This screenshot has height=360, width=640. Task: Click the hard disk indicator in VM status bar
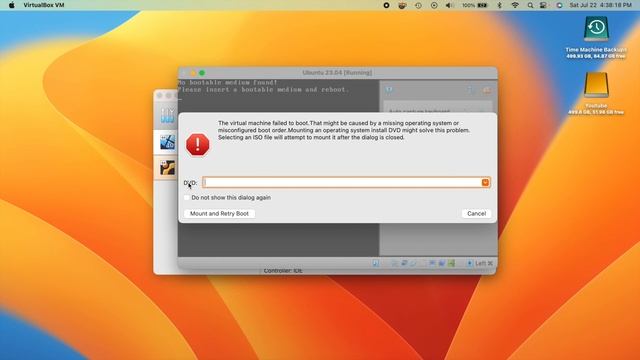(376, 264)
